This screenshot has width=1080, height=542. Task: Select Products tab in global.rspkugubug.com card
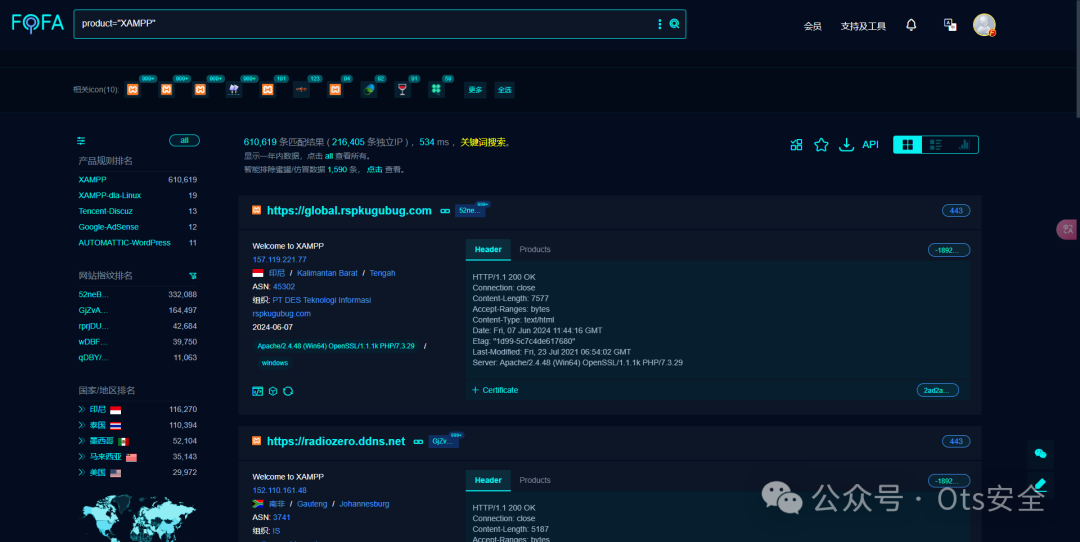tap(534, 249)
